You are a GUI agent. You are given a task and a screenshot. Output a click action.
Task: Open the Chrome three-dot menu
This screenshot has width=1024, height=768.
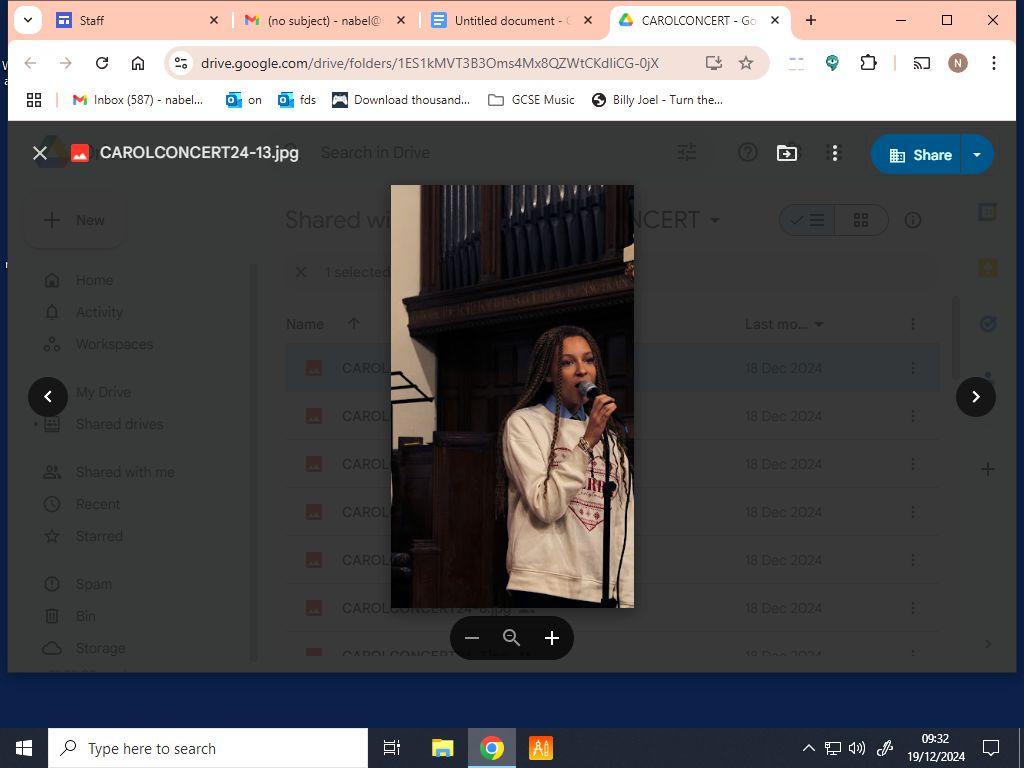pyautogui.click(x=993, y=63)
